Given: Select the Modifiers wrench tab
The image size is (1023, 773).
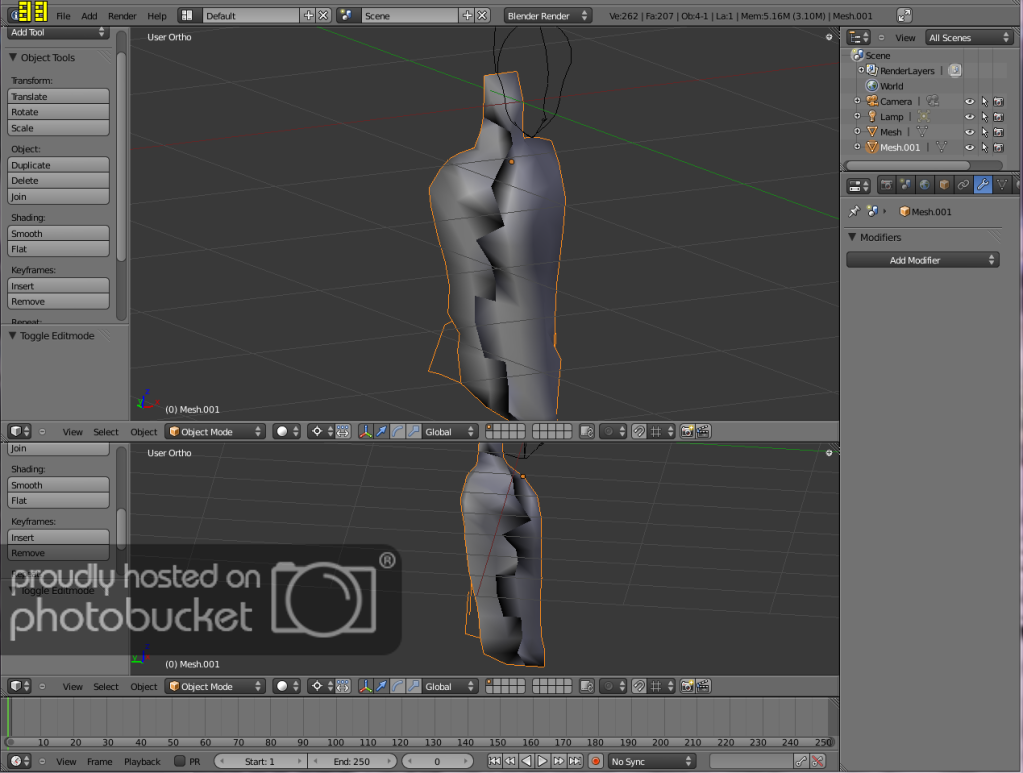Looking at the screenshot, I should tap(983, 185).
